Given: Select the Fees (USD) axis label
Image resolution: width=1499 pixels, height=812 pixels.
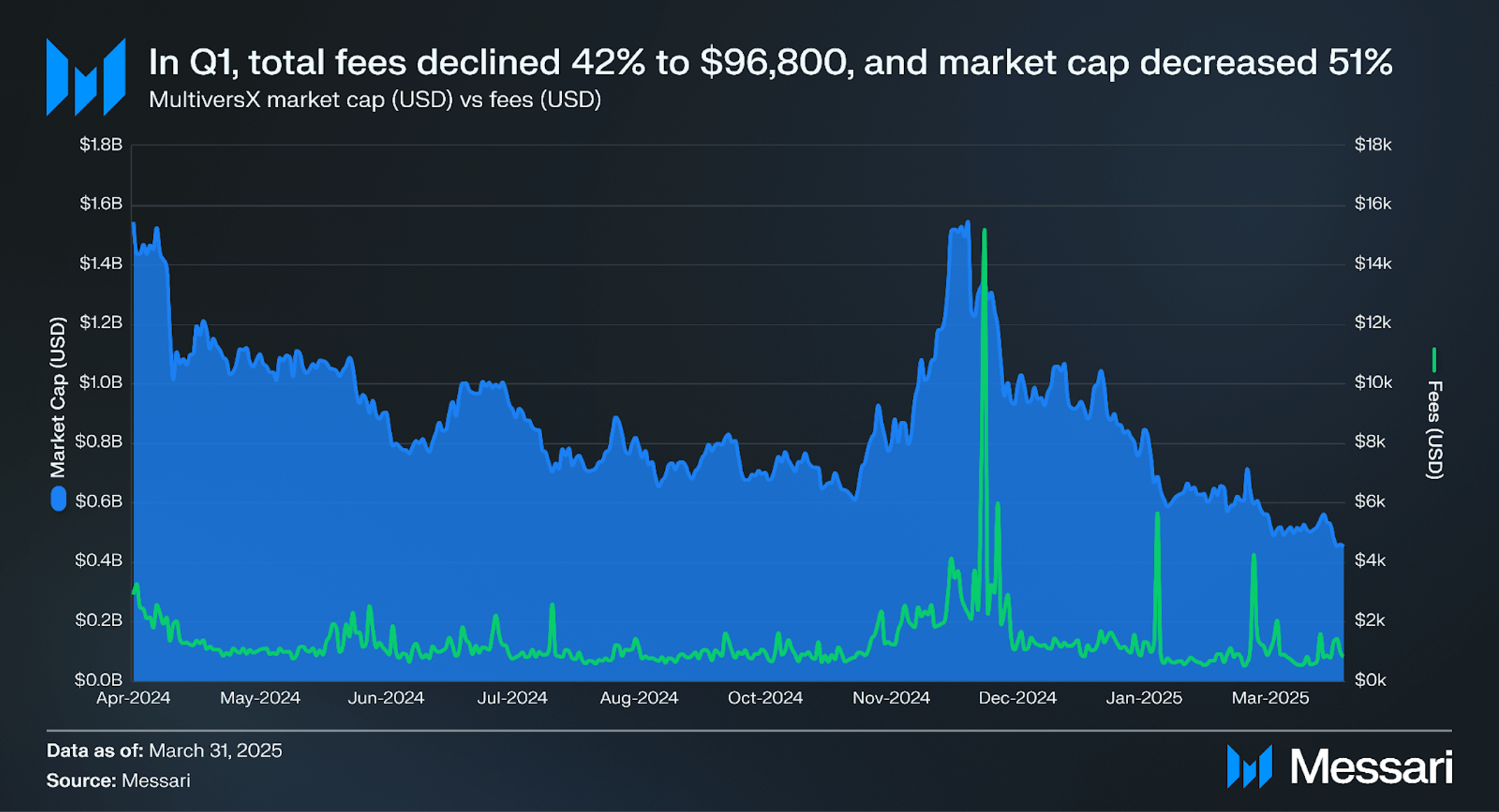Looking at the screenshot, I should (x=1435, y=430).
